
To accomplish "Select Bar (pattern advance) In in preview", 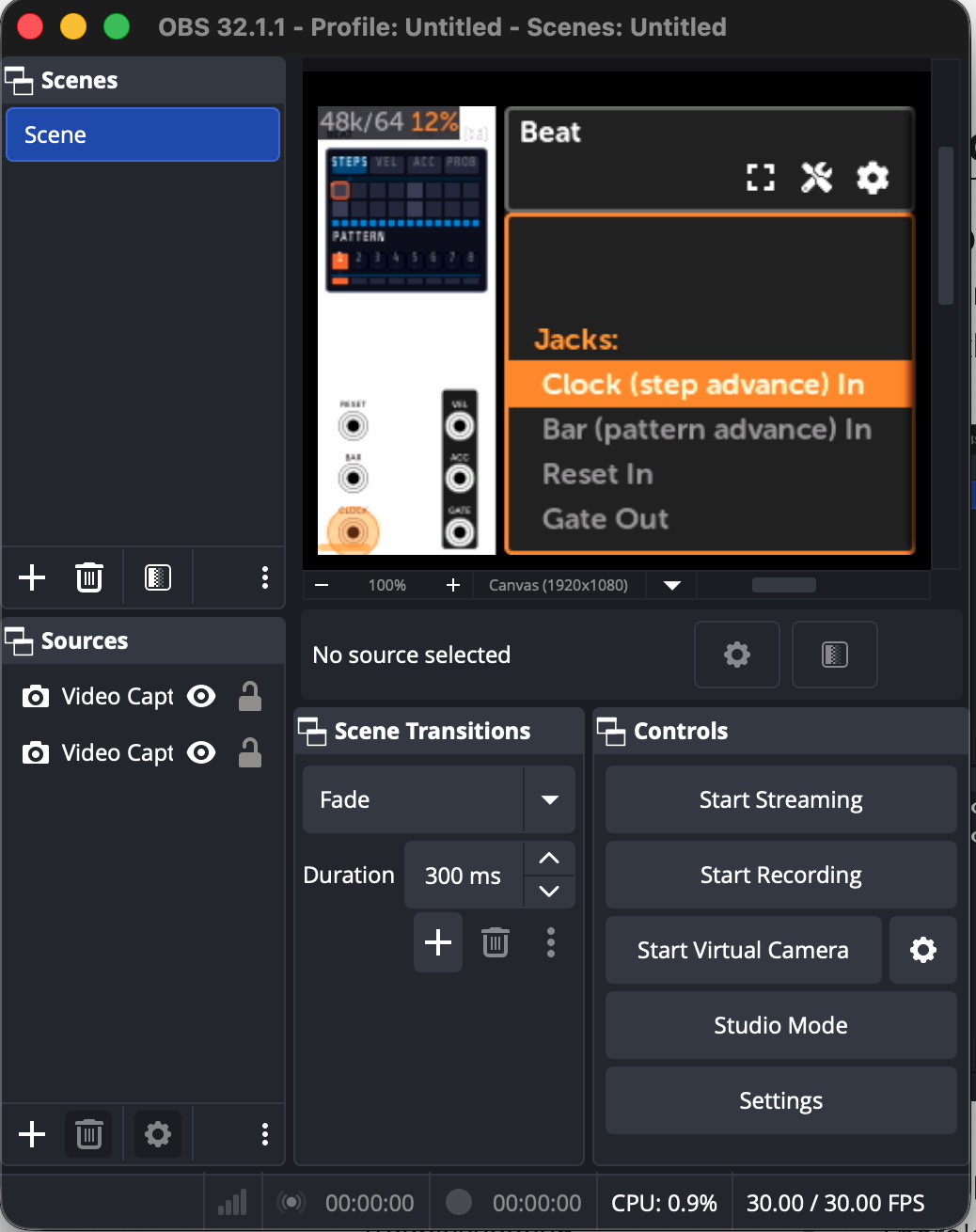I will tap(707, 429).
